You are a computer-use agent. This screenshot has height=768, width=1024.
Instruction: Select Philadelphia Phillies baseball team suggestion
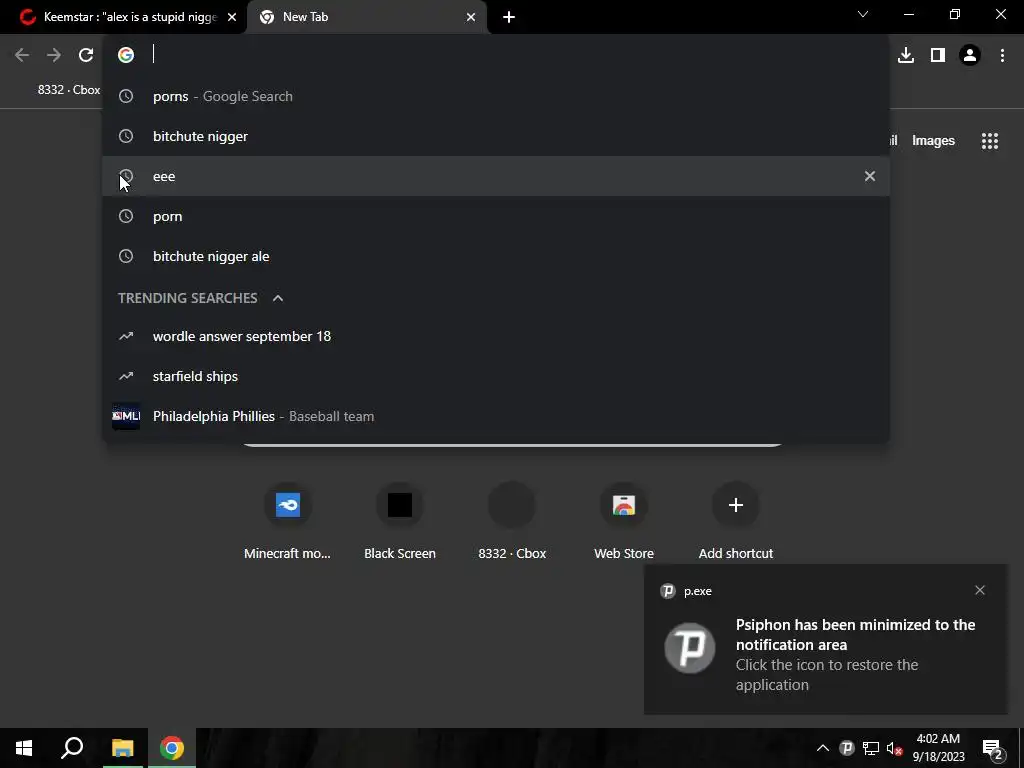(x=496, y=416)
